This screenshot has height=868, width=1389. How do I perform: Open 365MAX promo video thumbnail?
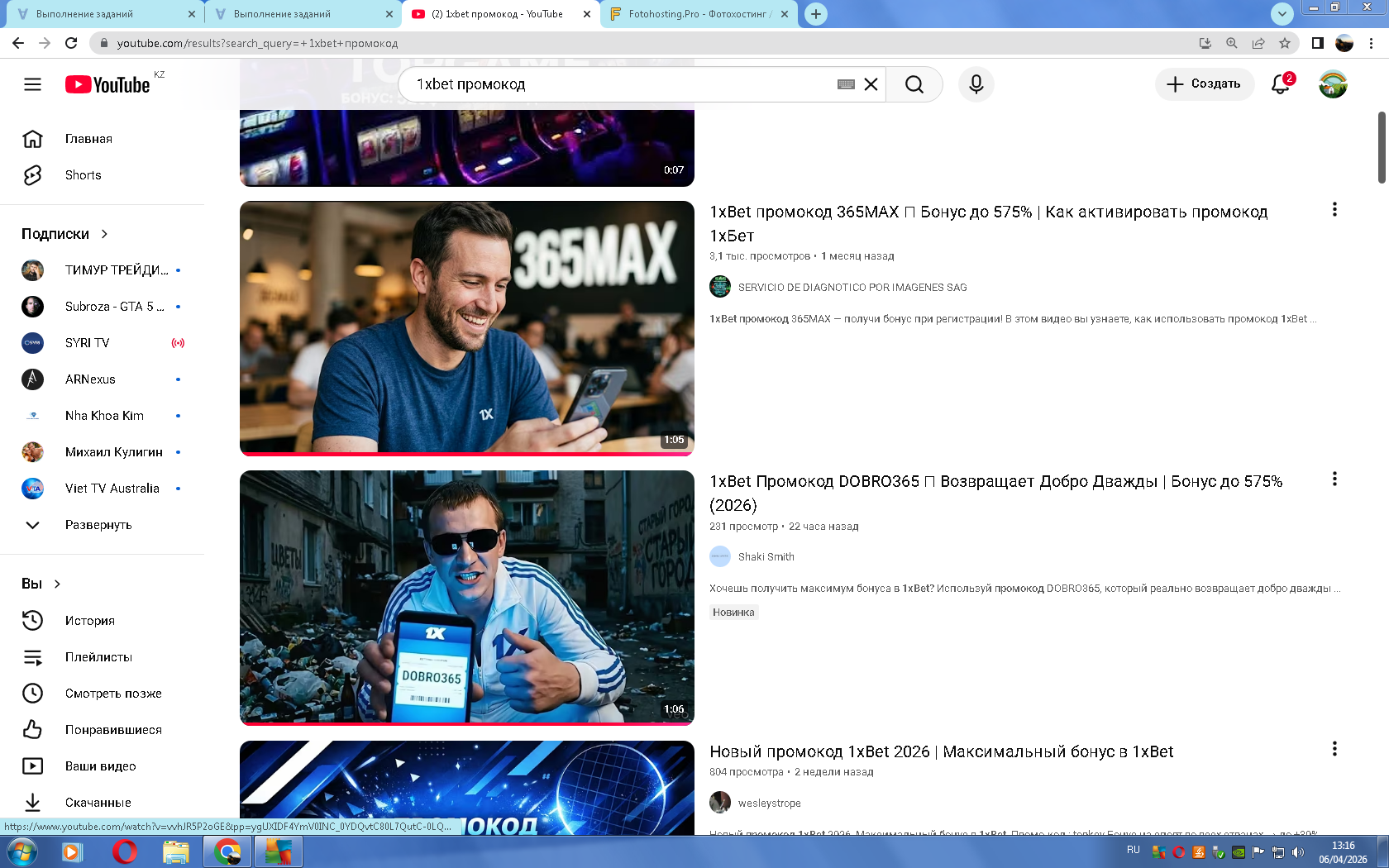(467, 328)
